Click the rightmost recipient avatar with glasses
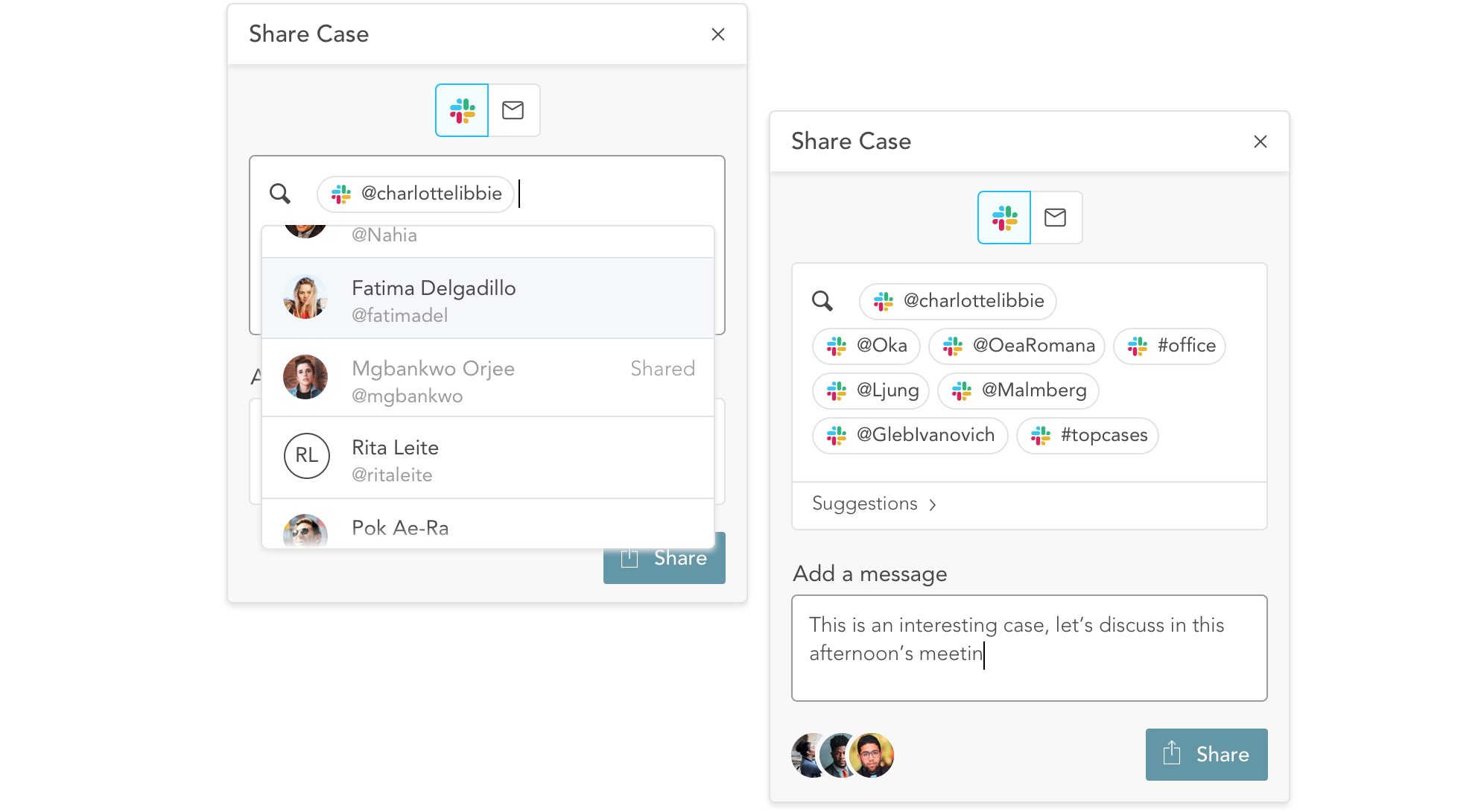This screenshot has height=812, width=1484. point(871,755)
